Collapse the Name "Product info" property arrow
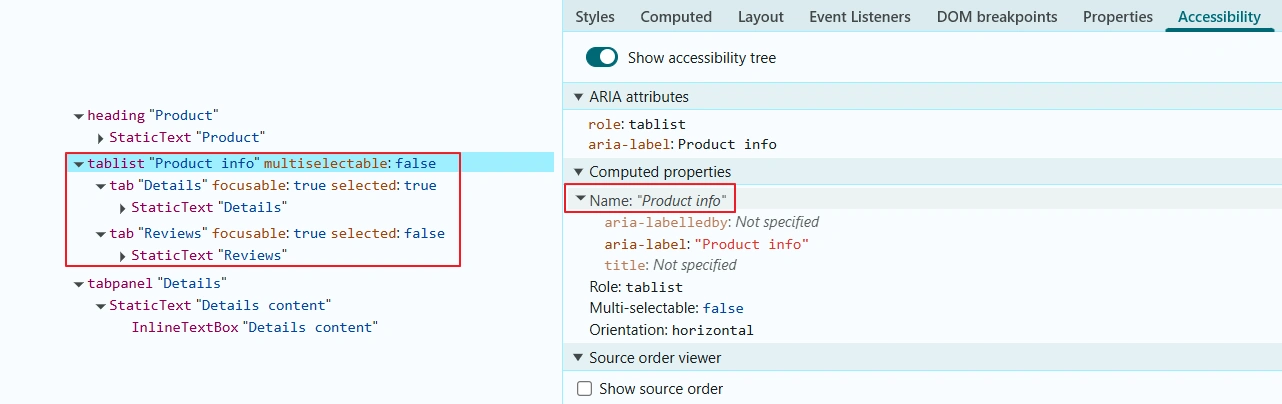Viewport: 1282px width, 404px height. click(579, 200)
